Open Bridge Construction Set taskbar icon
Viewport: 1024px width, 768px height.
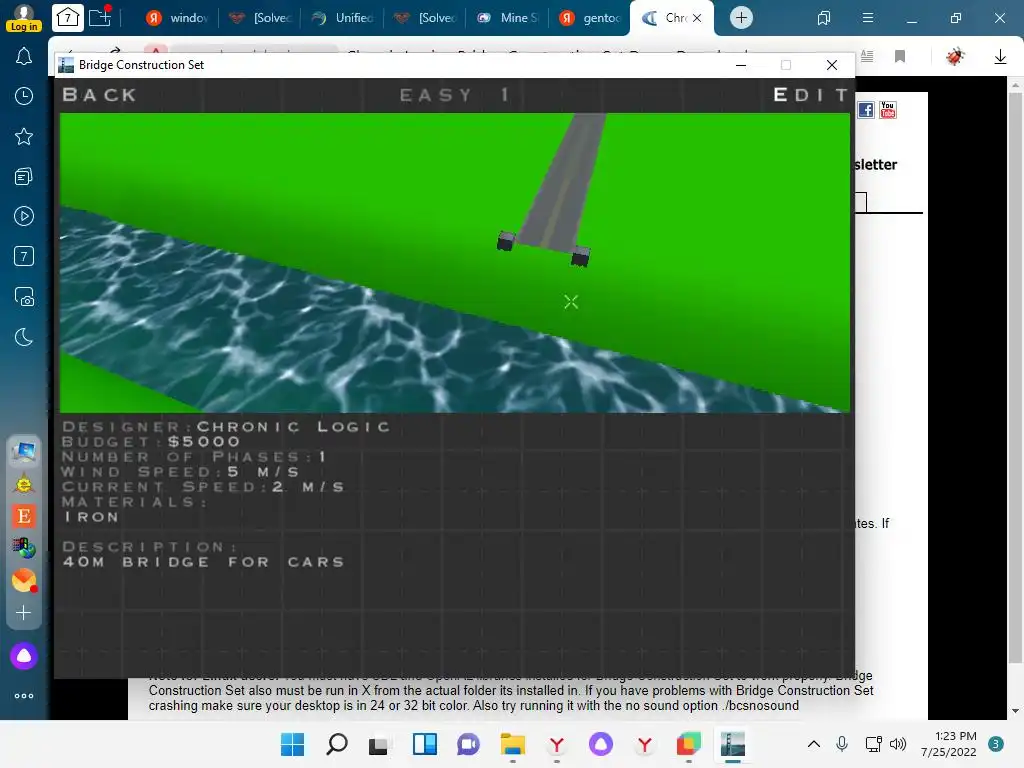coord(733,744)
